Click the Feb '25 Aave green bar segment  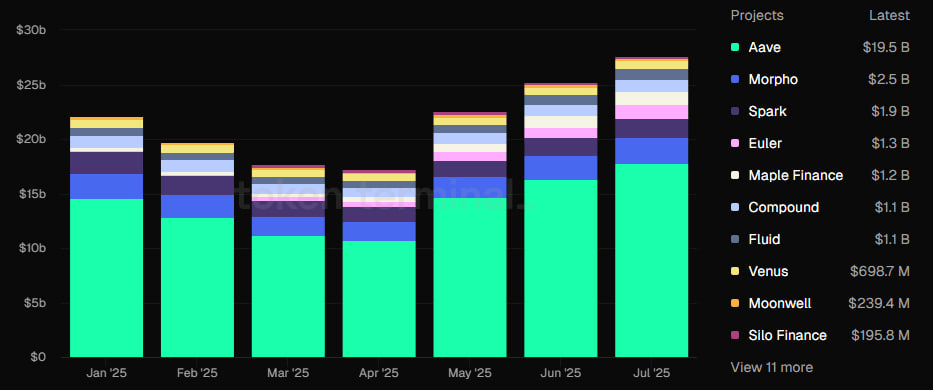tap(197, 288)
